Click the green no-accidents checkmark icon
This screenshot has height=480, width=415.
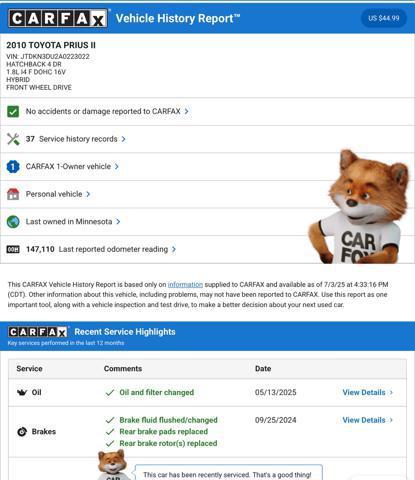coord(13,111)
